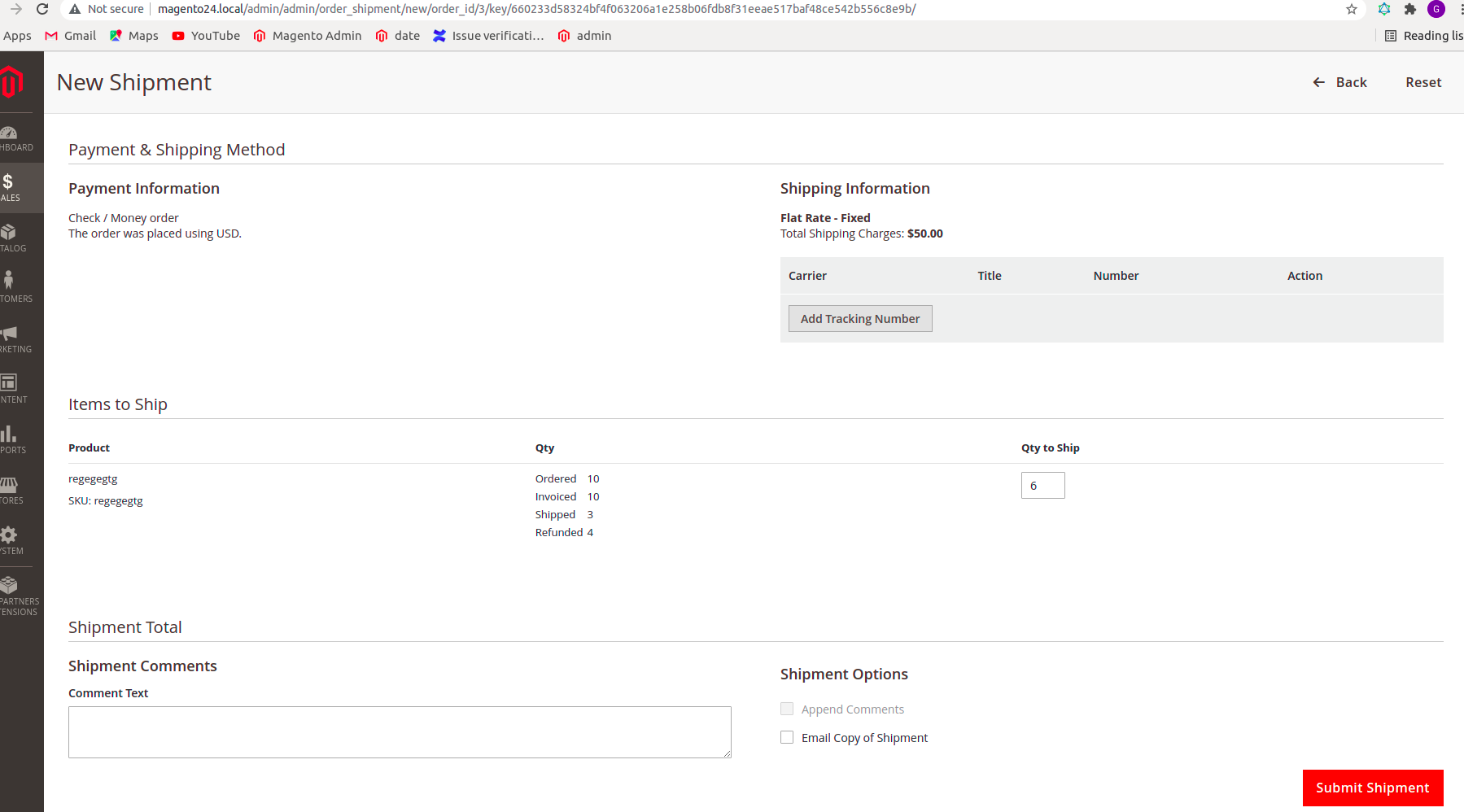The width and height of the screenshot is (1464, 812).
Task: Reload the page with the refresh icon
Action: [x=42, y=9]
